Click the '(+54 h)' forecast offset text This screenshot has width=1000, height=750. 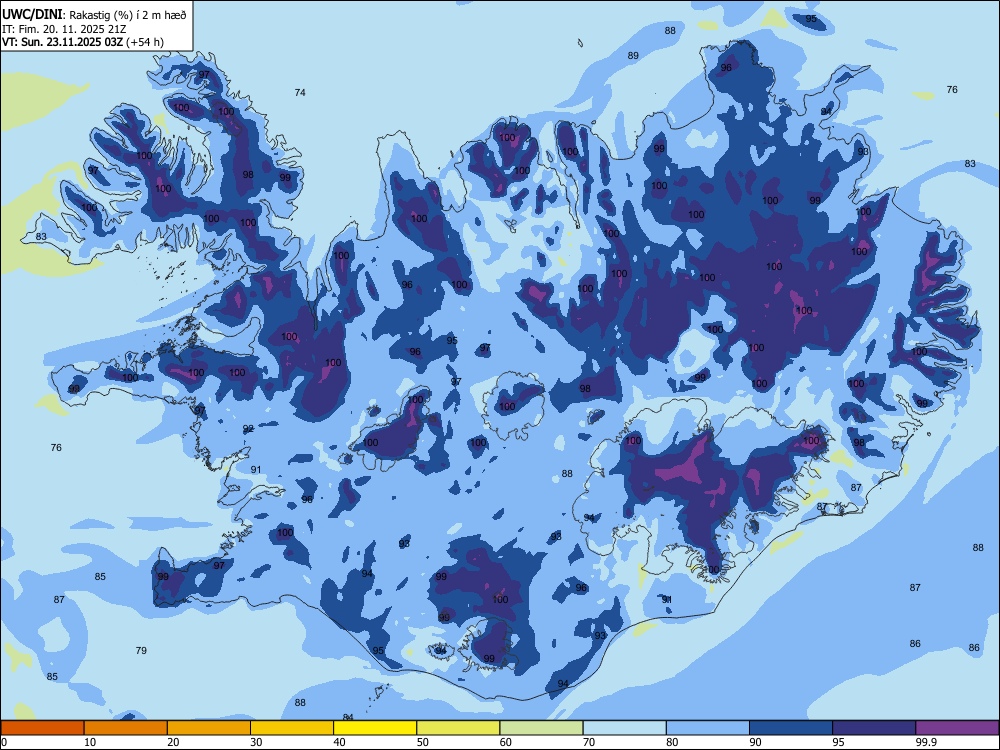145,42
